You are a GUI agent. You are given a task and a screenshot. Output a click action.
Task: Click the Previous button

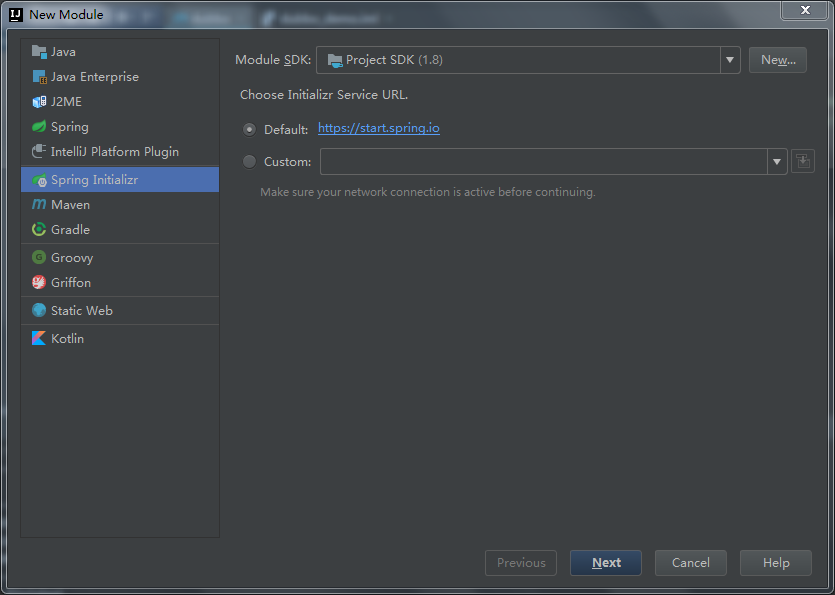(521, 563)
